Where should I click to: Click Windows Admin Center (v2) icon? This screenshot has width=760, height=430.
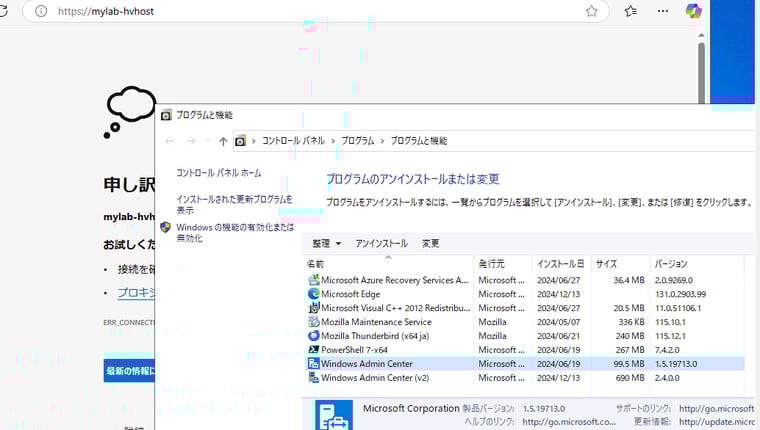314,378
